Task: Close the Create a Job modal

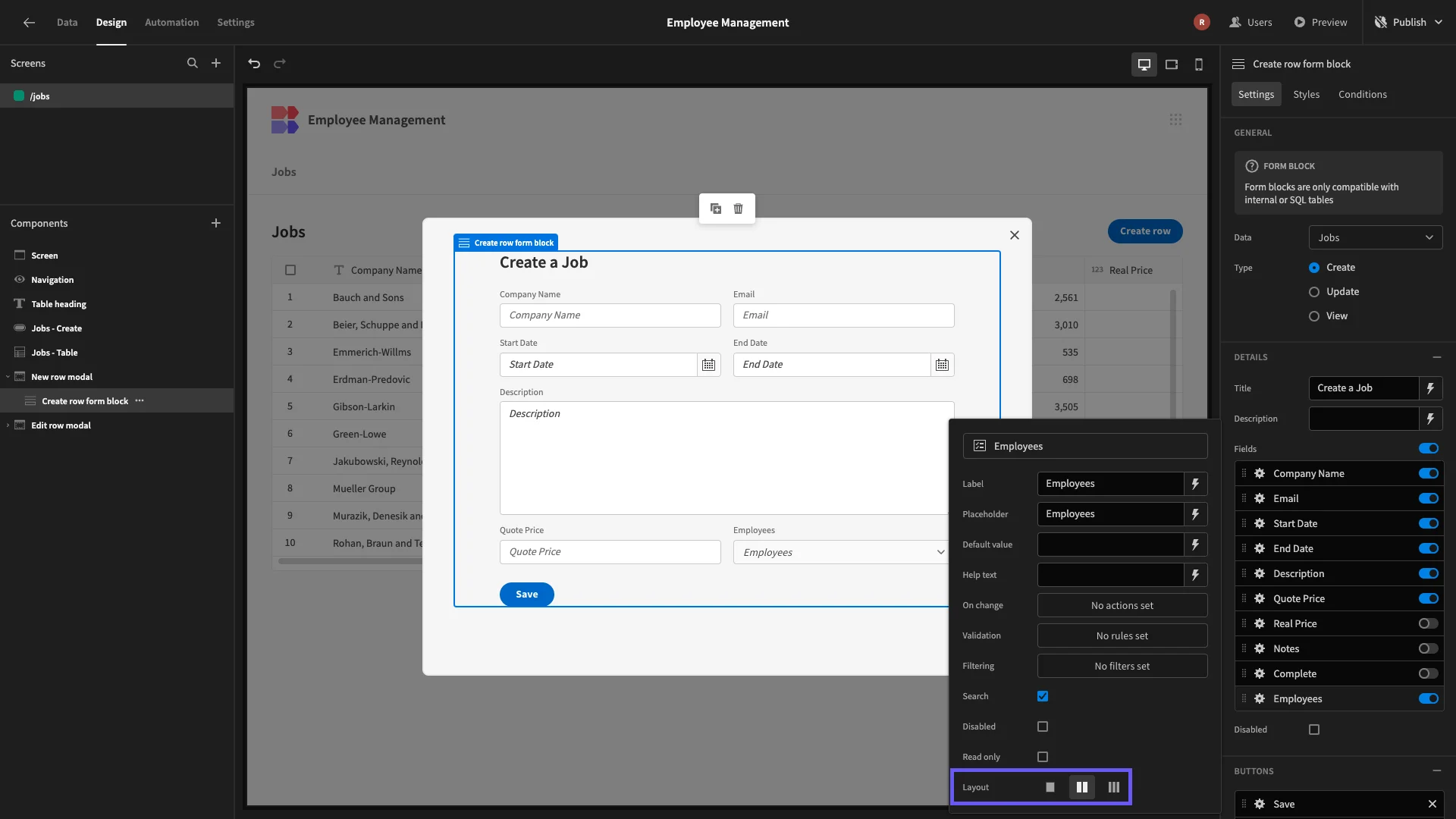Action: point(1015,235)
